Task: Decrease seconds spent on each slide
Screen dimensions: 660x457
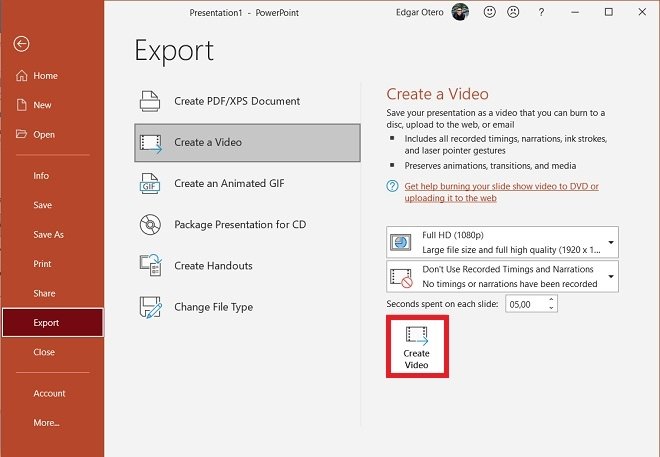Action: (551, 308)
